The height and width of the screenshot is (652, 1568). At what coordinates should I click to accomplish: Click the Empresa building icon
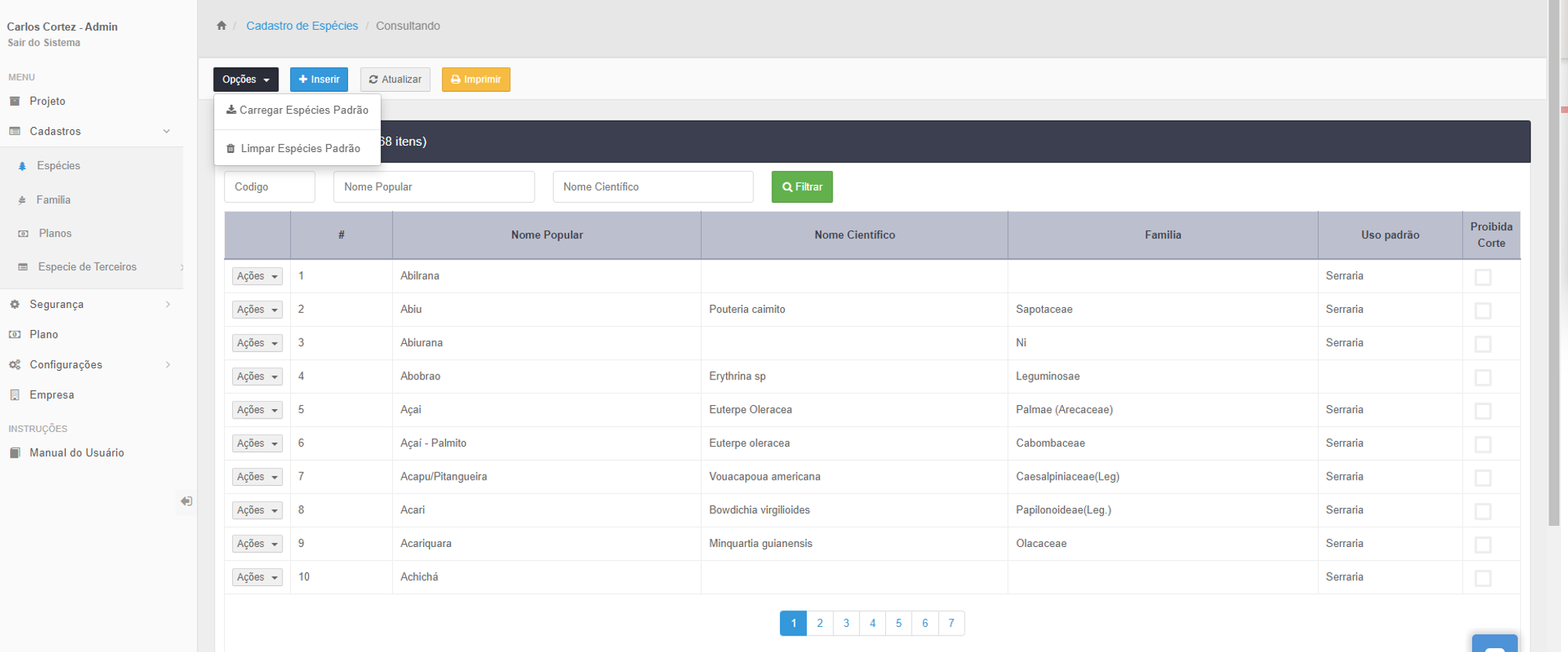pos(15,395)
